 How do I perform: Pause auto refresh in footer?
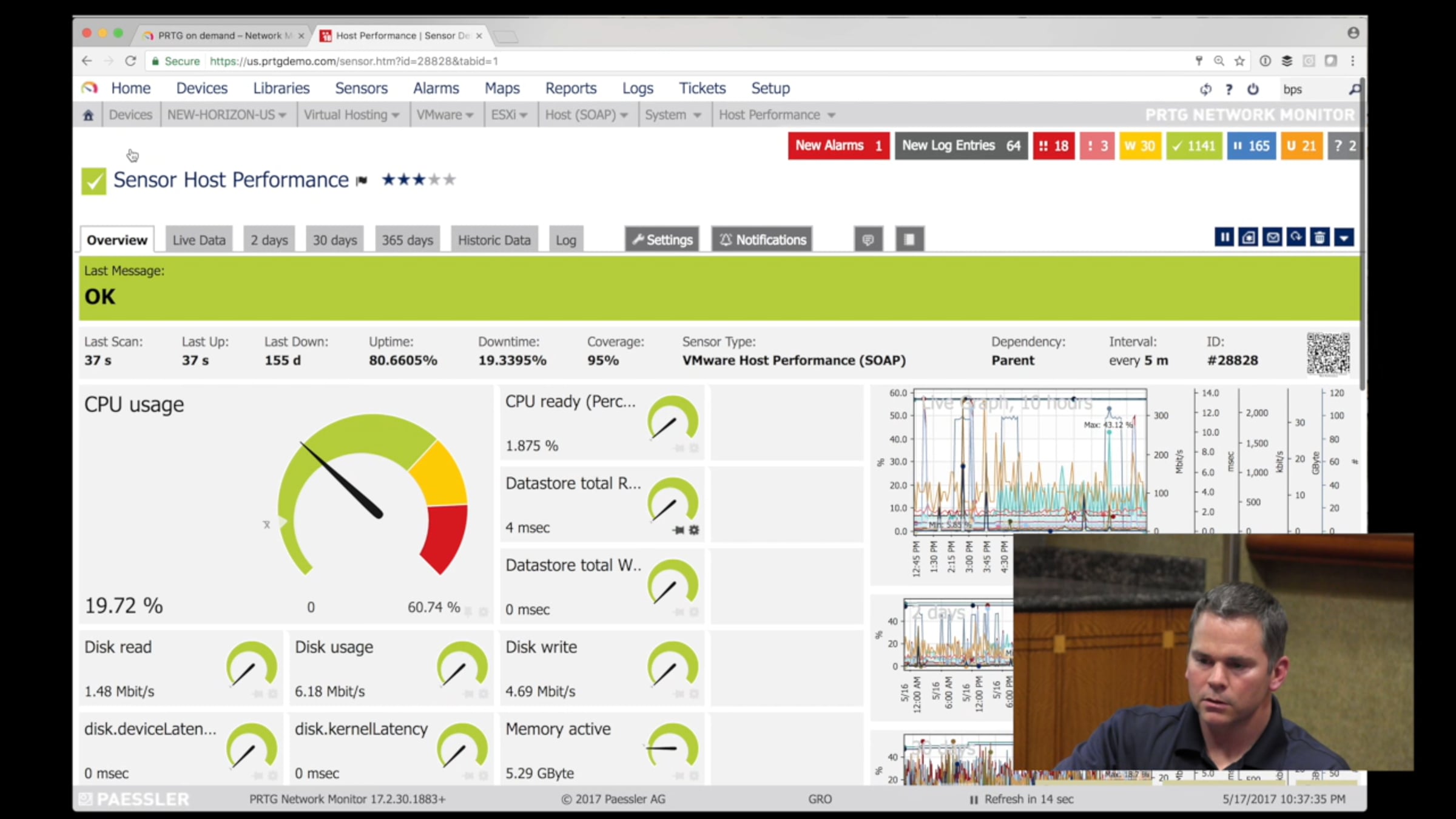(x=974, y=800)
